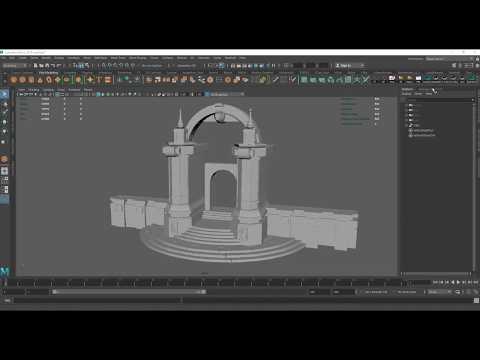Click Play Forwards playback button
This screenshot has width=480, height=360.
click(x=458, y=282)
